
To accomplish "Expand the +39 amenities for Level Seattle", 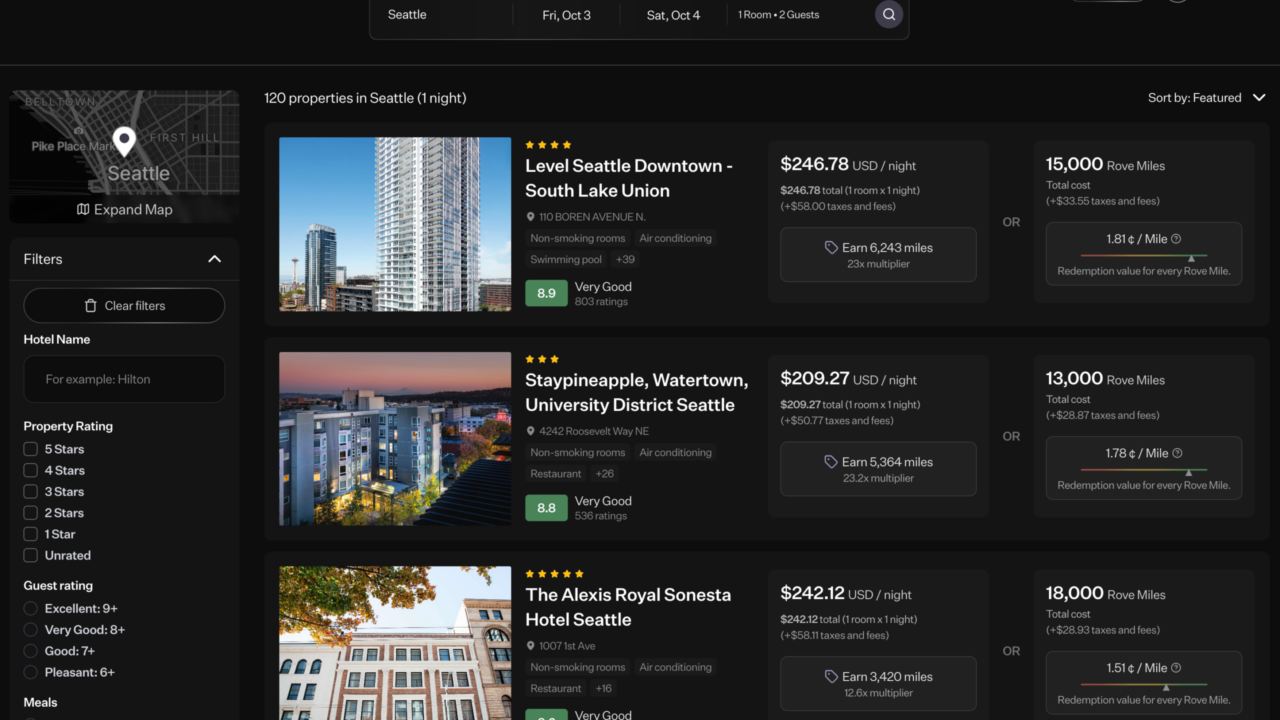I will (625, 260).
